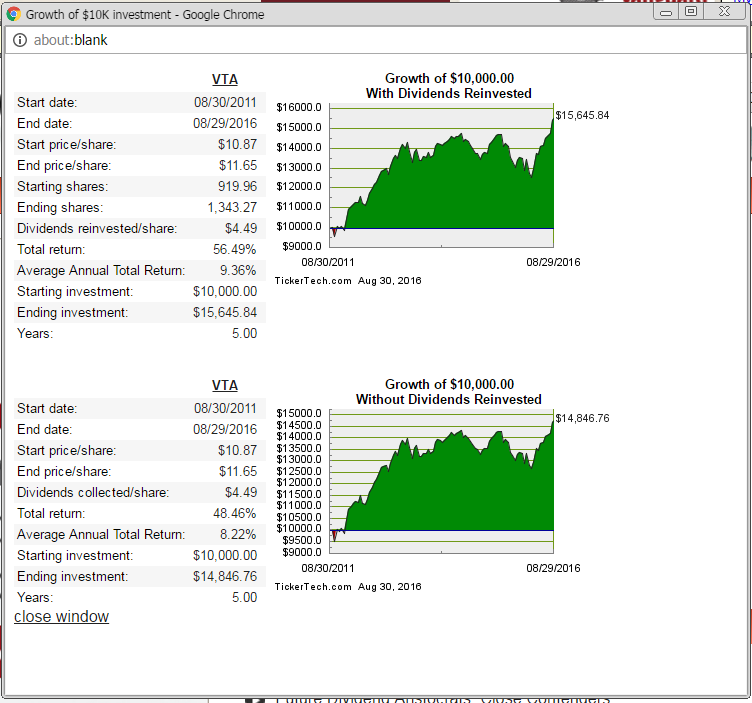This screenshot has width=752, height=703.
Task: Click the Chrome logo in title bar
Action: tap(14, 14)
